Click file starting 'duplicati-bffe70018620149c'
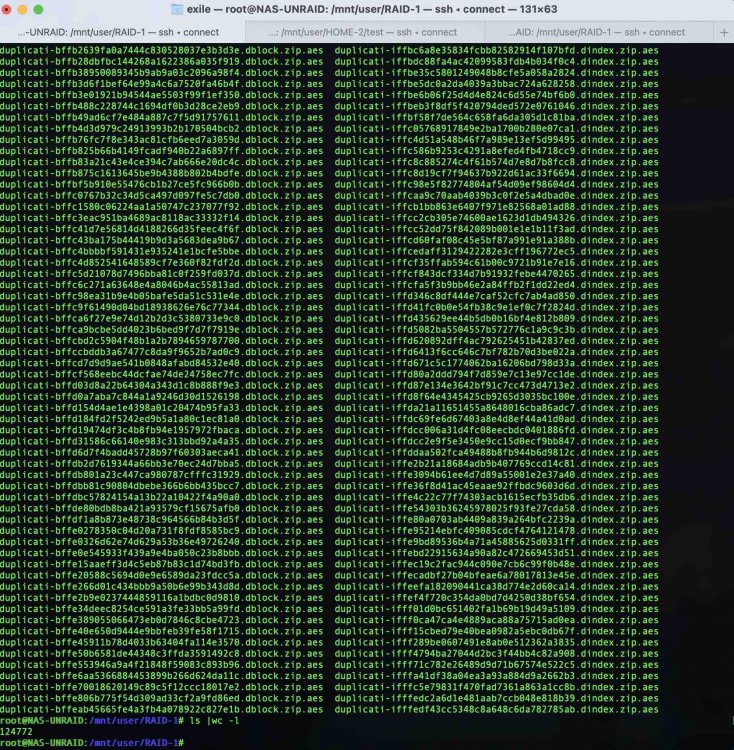 [x=162, y=687]
